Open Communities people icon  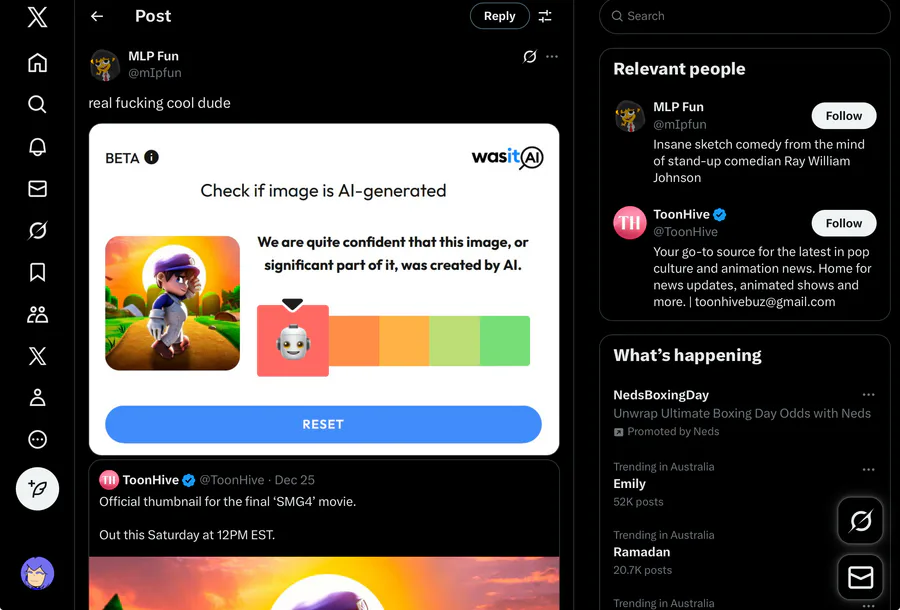(37, 314)
